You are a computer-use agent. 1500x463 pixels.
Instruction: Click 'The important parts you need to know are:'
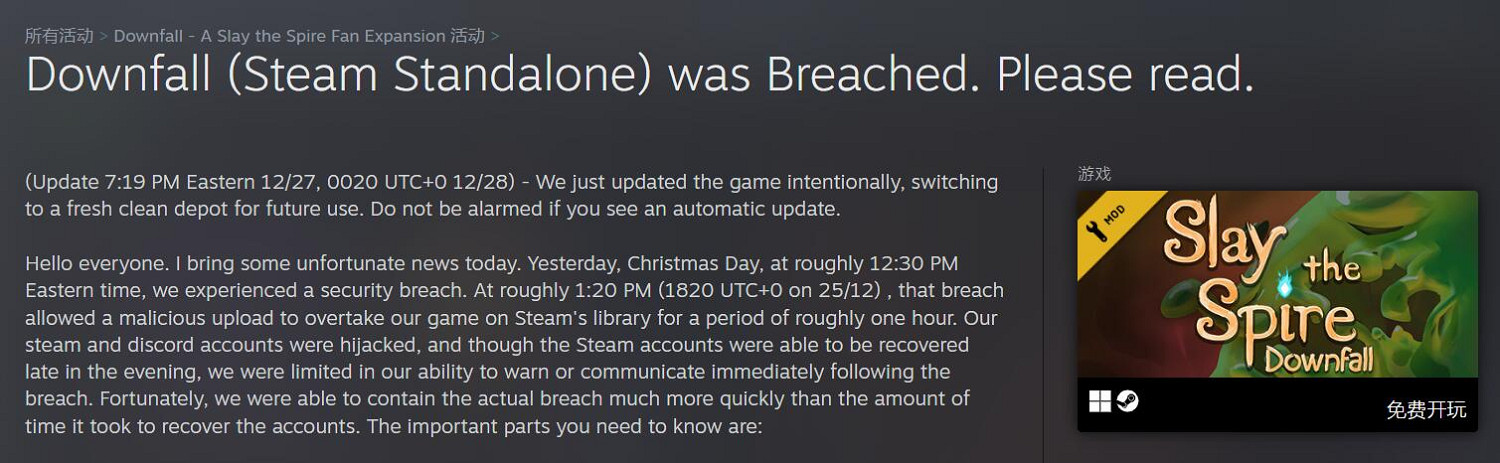click(549, 426)
